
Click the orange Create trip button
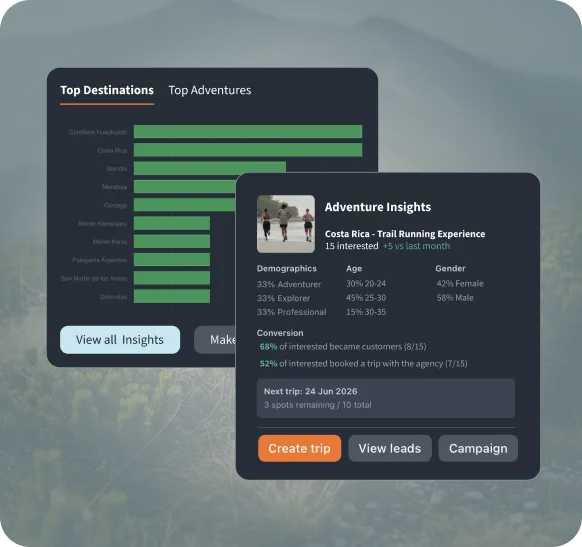coord(300,448)
